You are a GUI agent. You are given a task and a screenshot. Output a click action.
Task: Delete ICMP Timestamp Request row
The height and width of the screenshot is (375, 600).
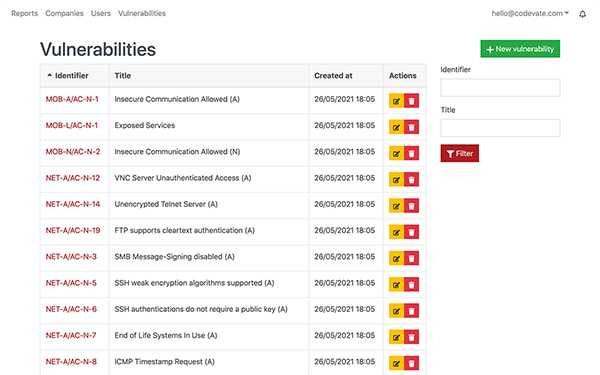coord(411,364)
